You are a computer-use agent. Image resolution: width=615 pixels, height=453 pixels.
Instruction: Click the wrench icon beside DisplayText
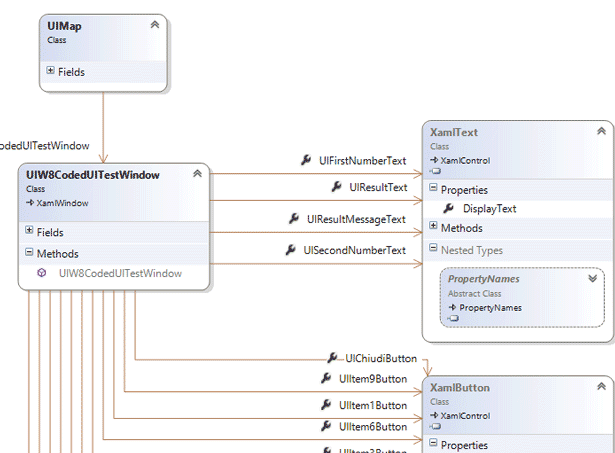coord(449,208)
